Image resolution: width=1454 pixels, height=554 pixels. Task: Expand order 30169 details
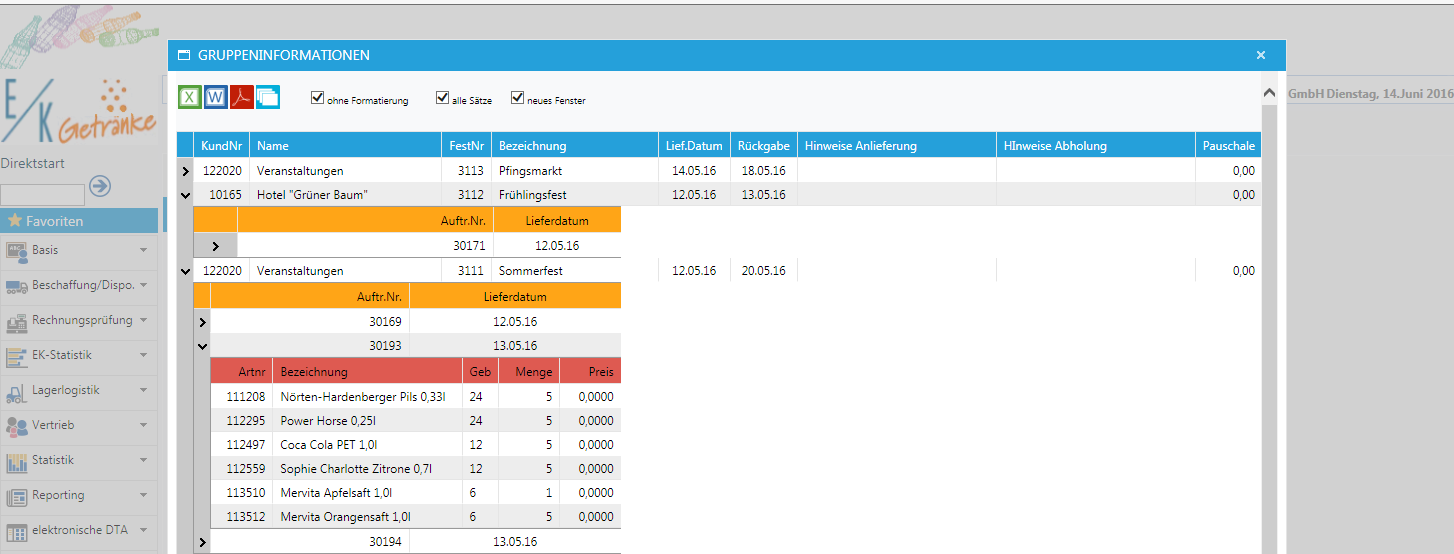click(203, 322)
